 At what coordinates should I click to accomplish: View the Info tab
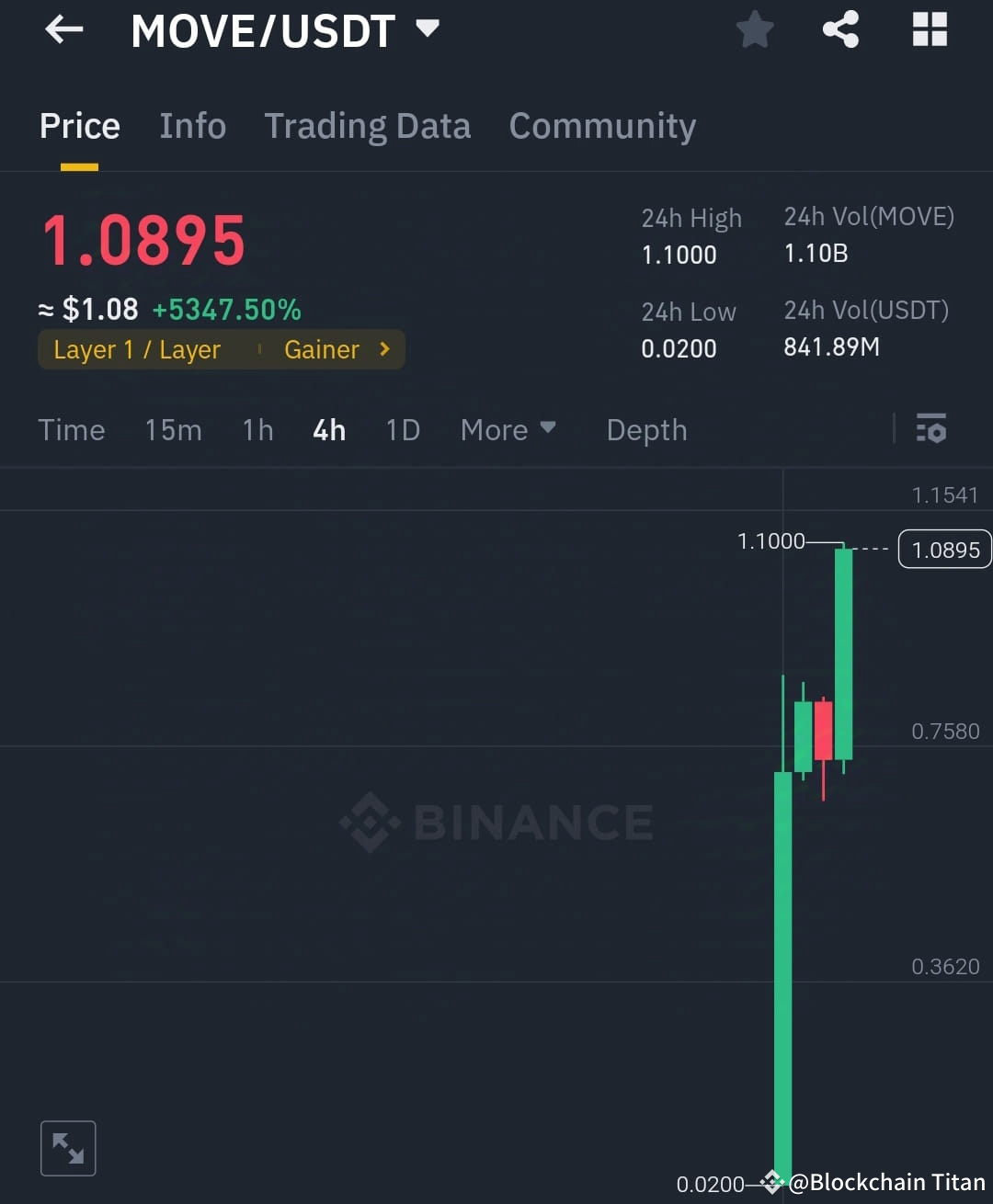(192, 126)
